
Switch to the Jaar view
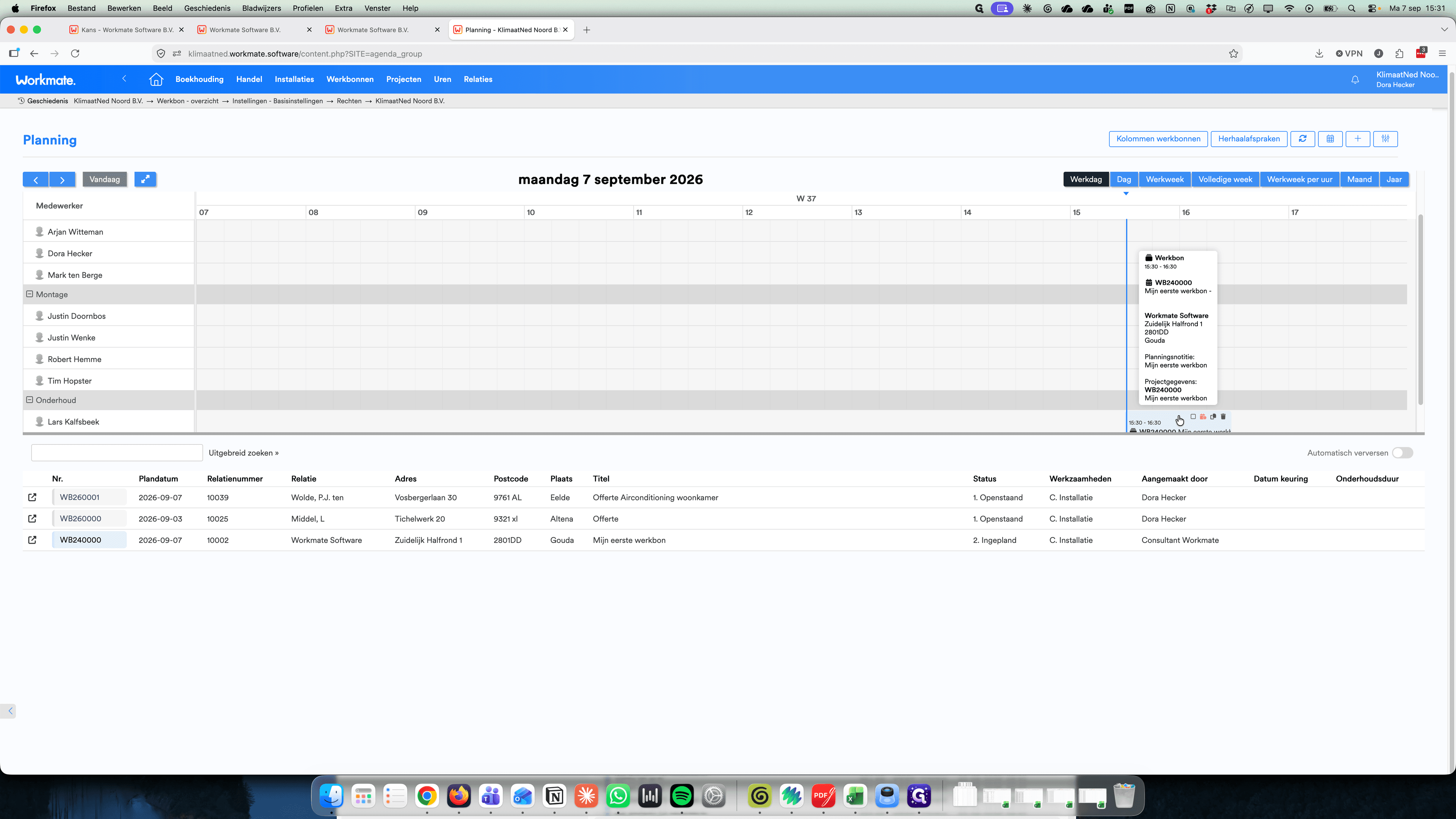[x=1394, y=179]
